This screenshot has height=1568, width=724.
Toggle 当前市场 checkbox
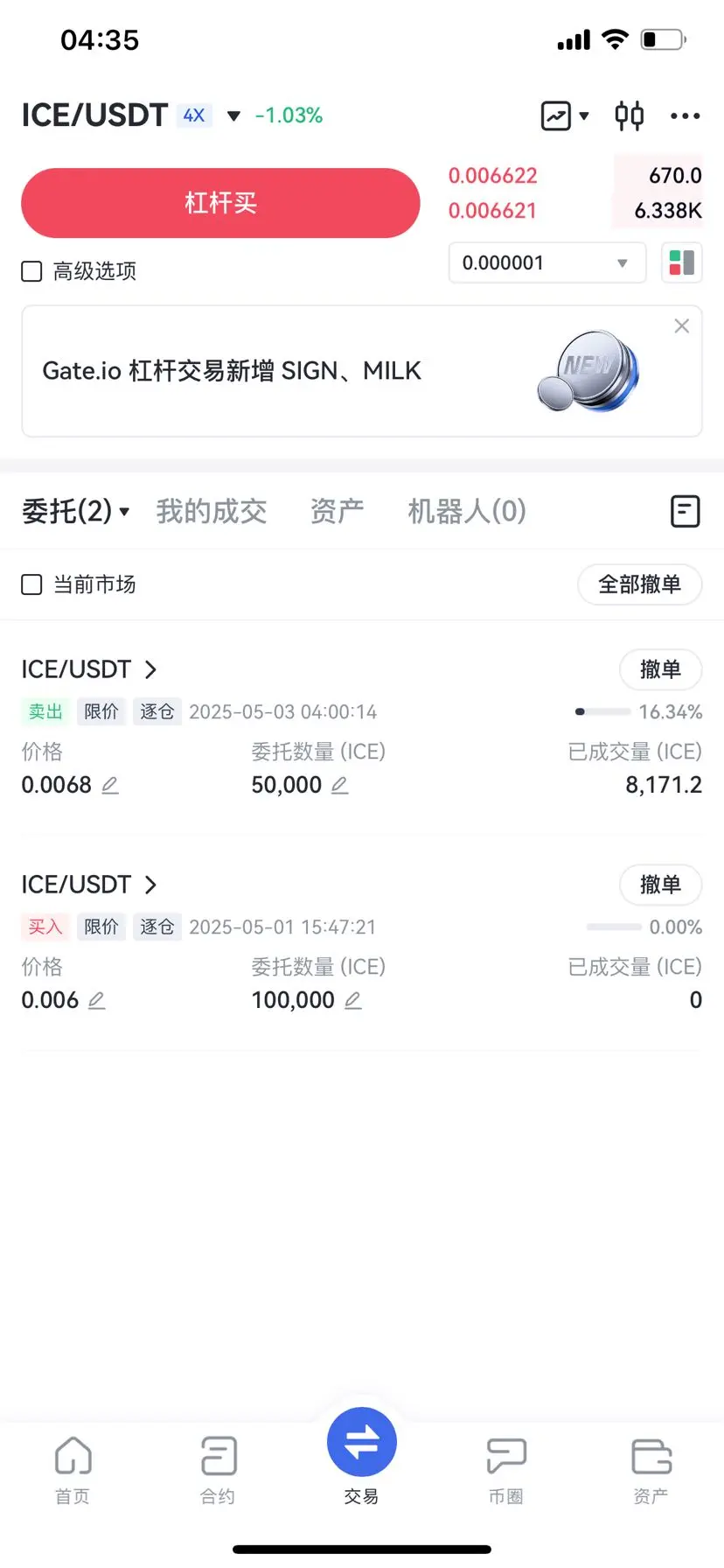(31, 584)
